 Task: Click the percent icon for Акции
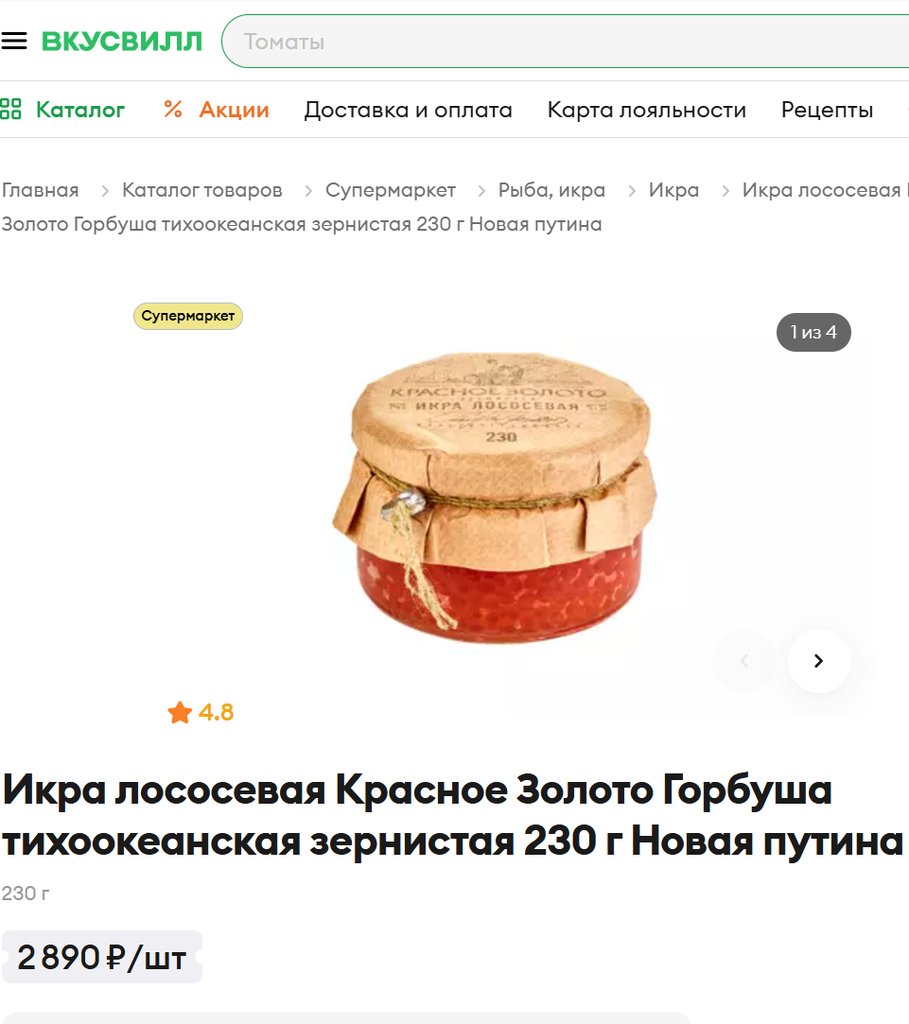click(x=173, y=109)
